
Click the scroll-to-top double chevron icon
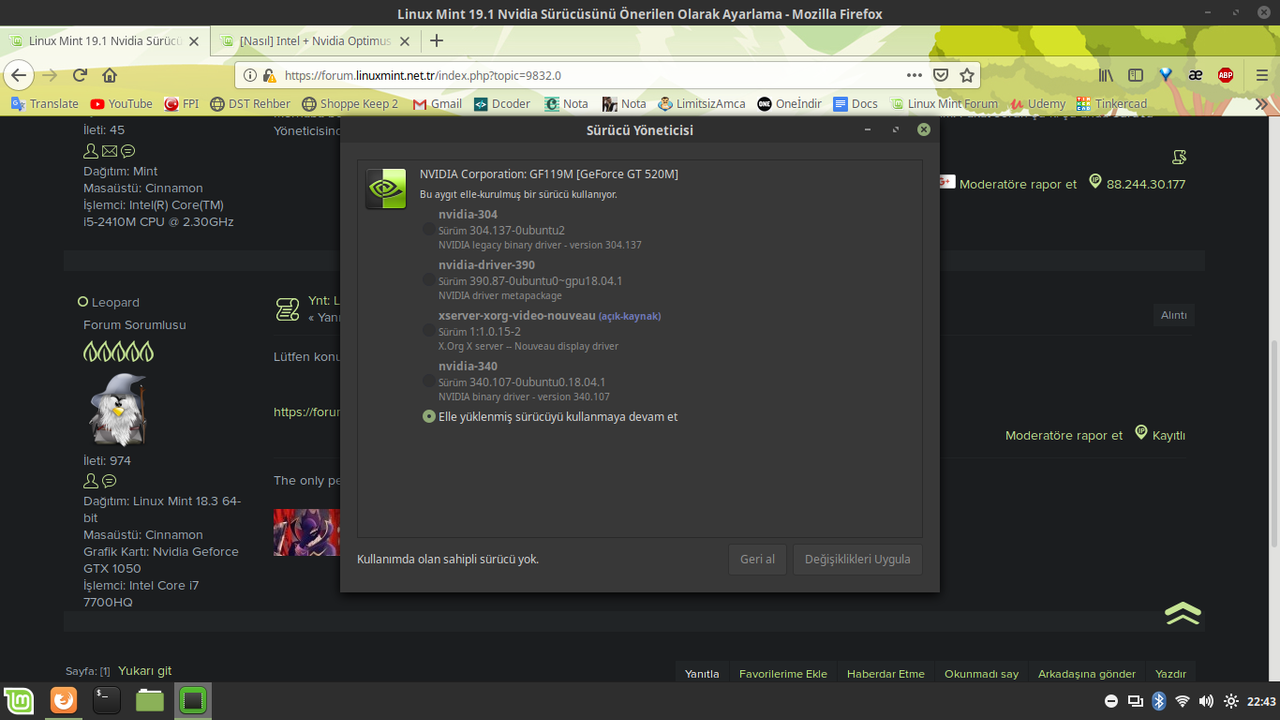coord(1183,613)
